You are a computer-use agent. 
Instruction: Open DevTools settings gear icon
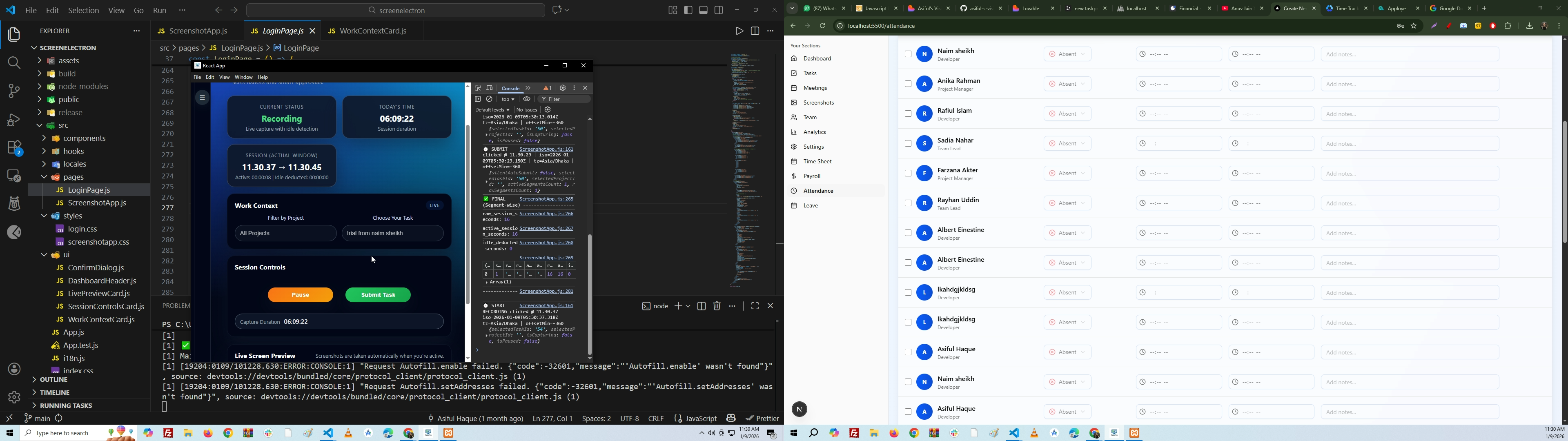(562, 88)
